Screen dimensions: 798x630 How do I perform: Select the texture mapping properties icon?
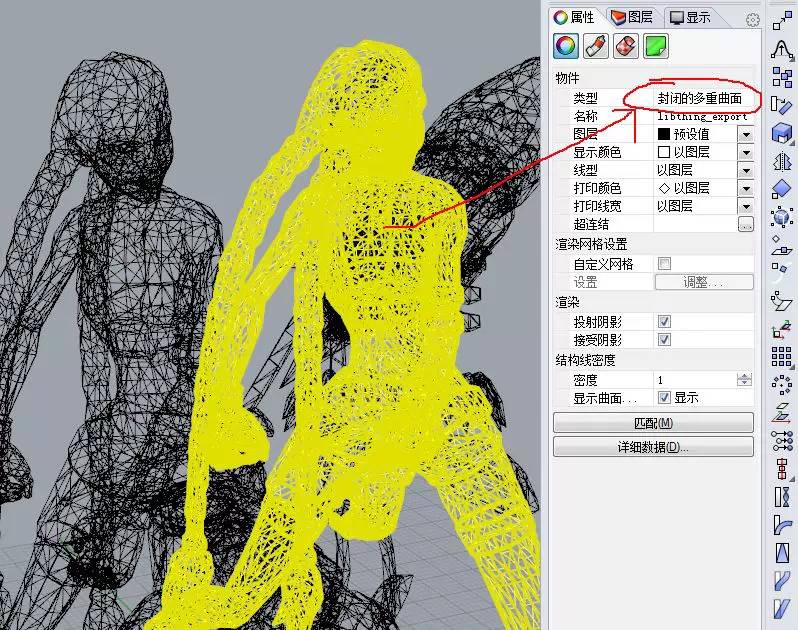625,46
